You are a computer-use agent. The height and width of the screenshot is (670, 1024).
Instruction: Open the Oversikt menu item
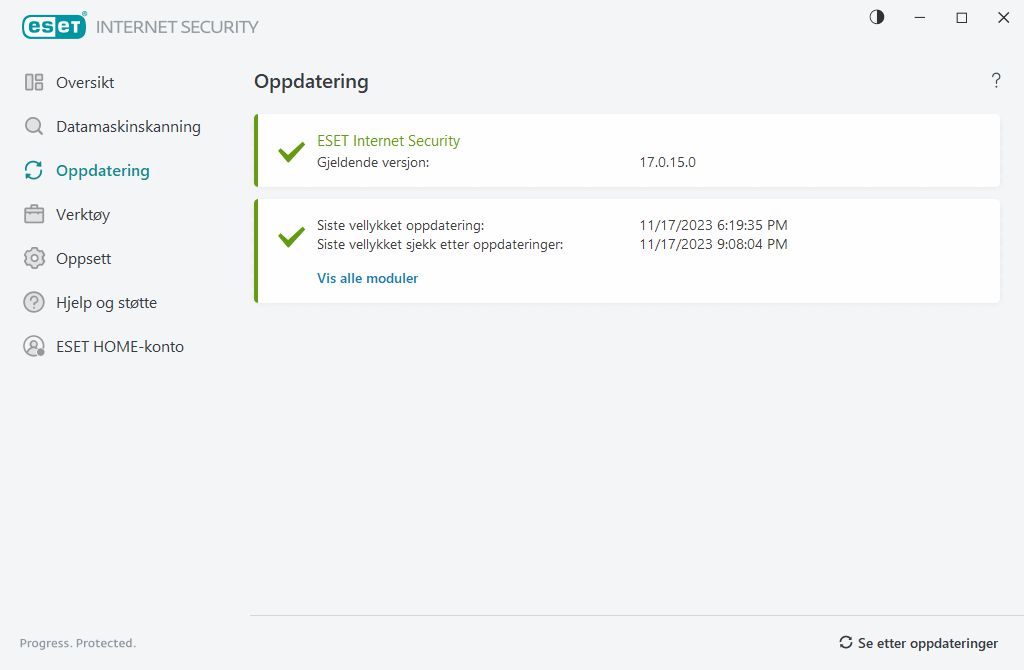85,83
